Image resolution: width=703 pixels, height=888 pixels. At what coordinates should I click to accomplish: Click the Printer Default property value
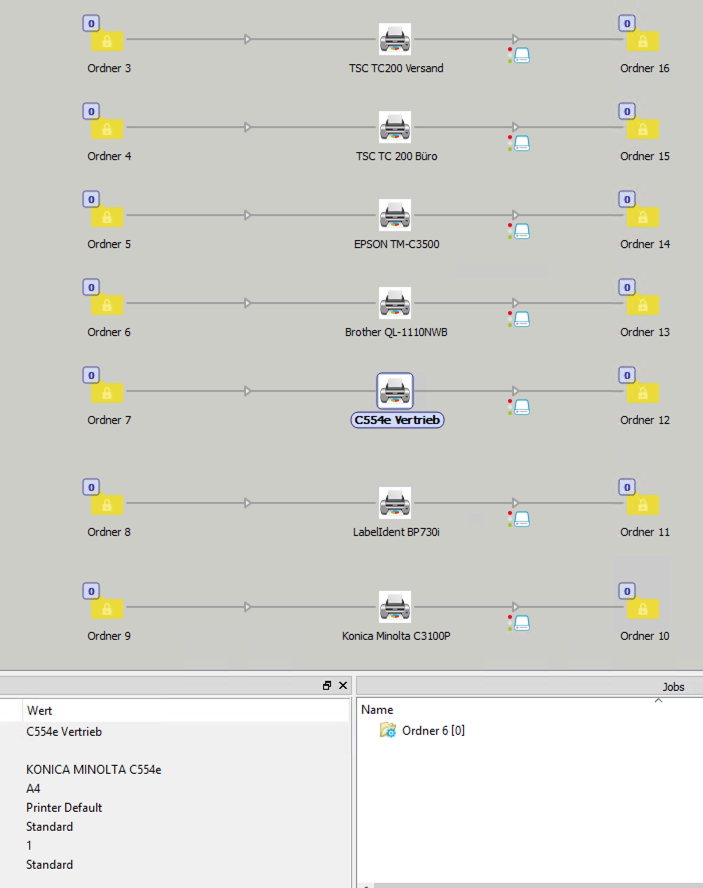[64, 808]
